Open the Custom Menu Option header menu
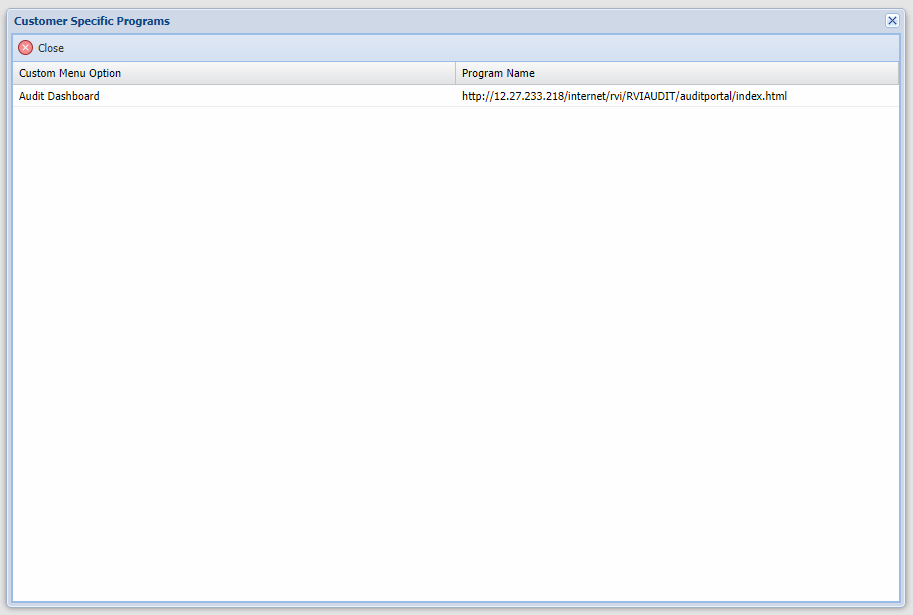 444,73
